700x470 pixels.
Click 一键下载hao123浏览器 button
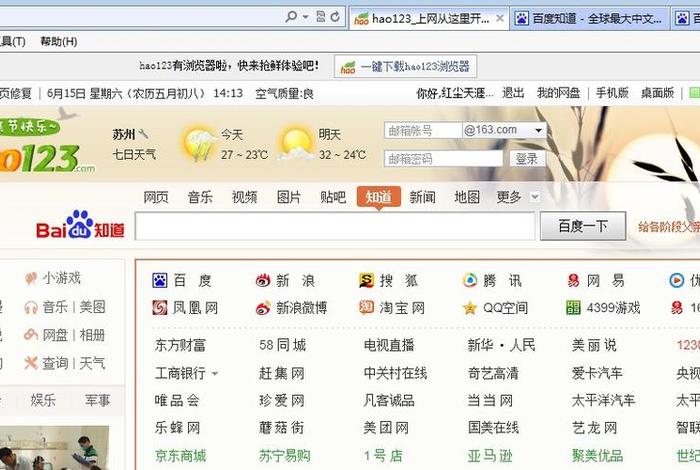tap(405, 67)
